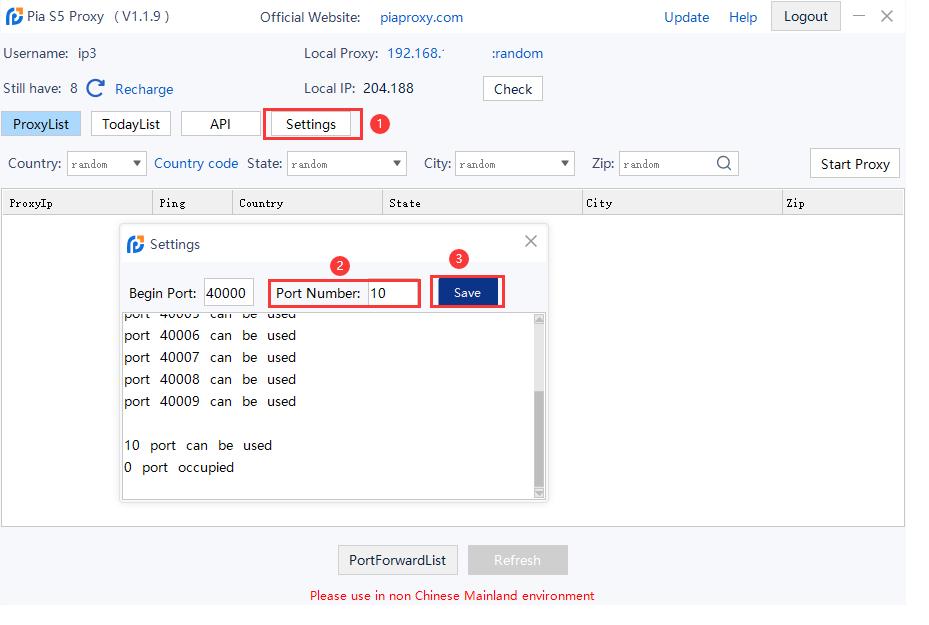Viewport: 929px width, 625px height.
Task: Minimize the Pia S5 Proxy window
Action: pyautogui.click(x=859, y=16)
